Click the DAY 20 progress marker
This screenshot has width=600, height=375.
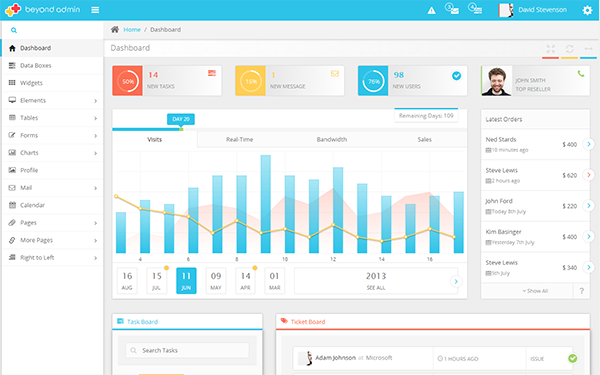[x=181, y=119]
